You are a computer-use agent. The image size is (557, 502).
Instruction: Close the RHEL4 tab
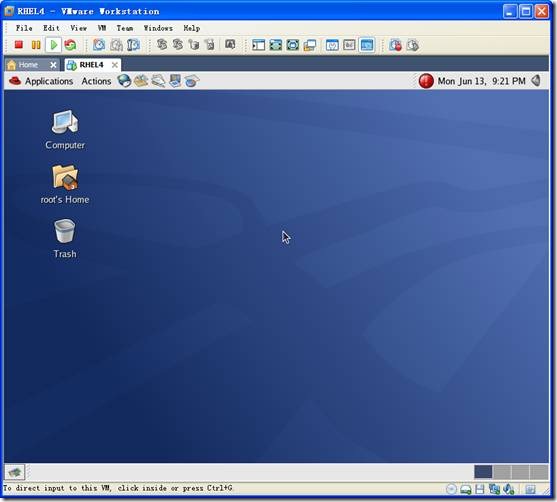[x=115, y=65]
